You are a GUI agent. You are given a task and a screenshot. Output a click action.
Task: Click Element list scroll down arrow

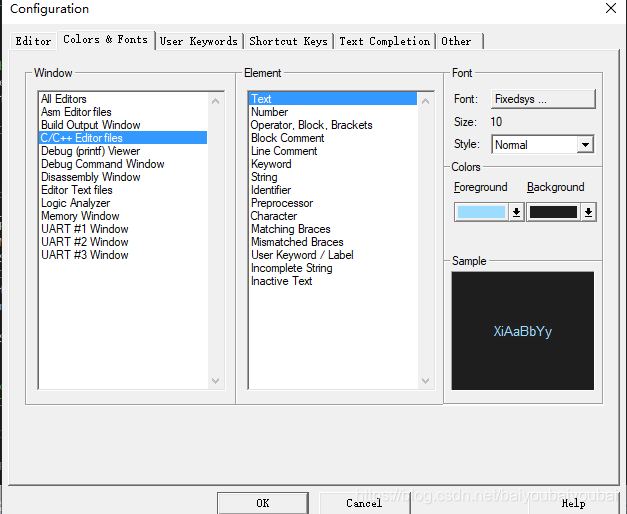point(425,380)
